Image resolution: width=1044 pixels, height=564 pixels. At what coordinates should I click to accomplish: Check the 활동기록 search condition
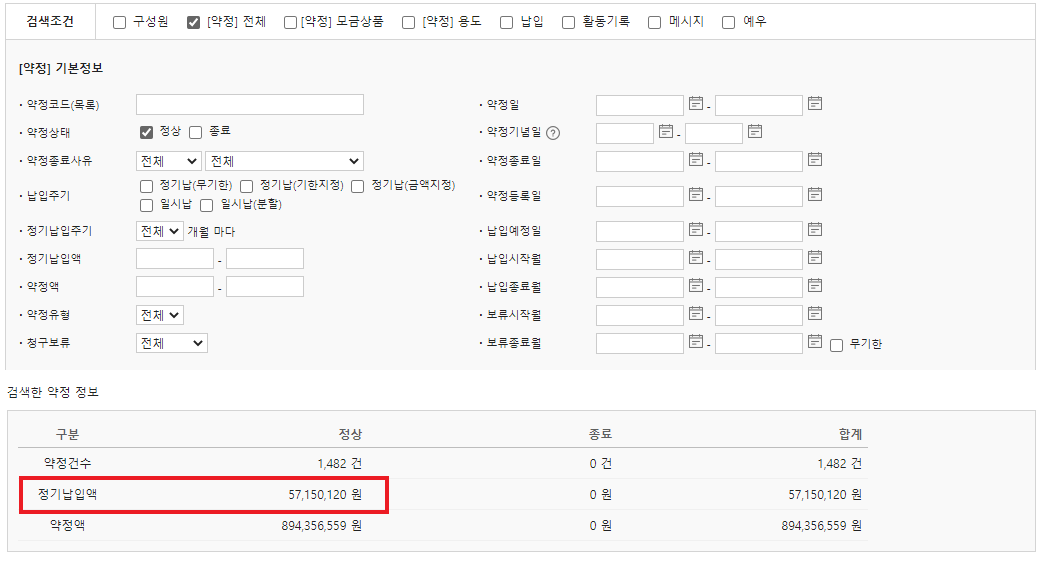568,23
